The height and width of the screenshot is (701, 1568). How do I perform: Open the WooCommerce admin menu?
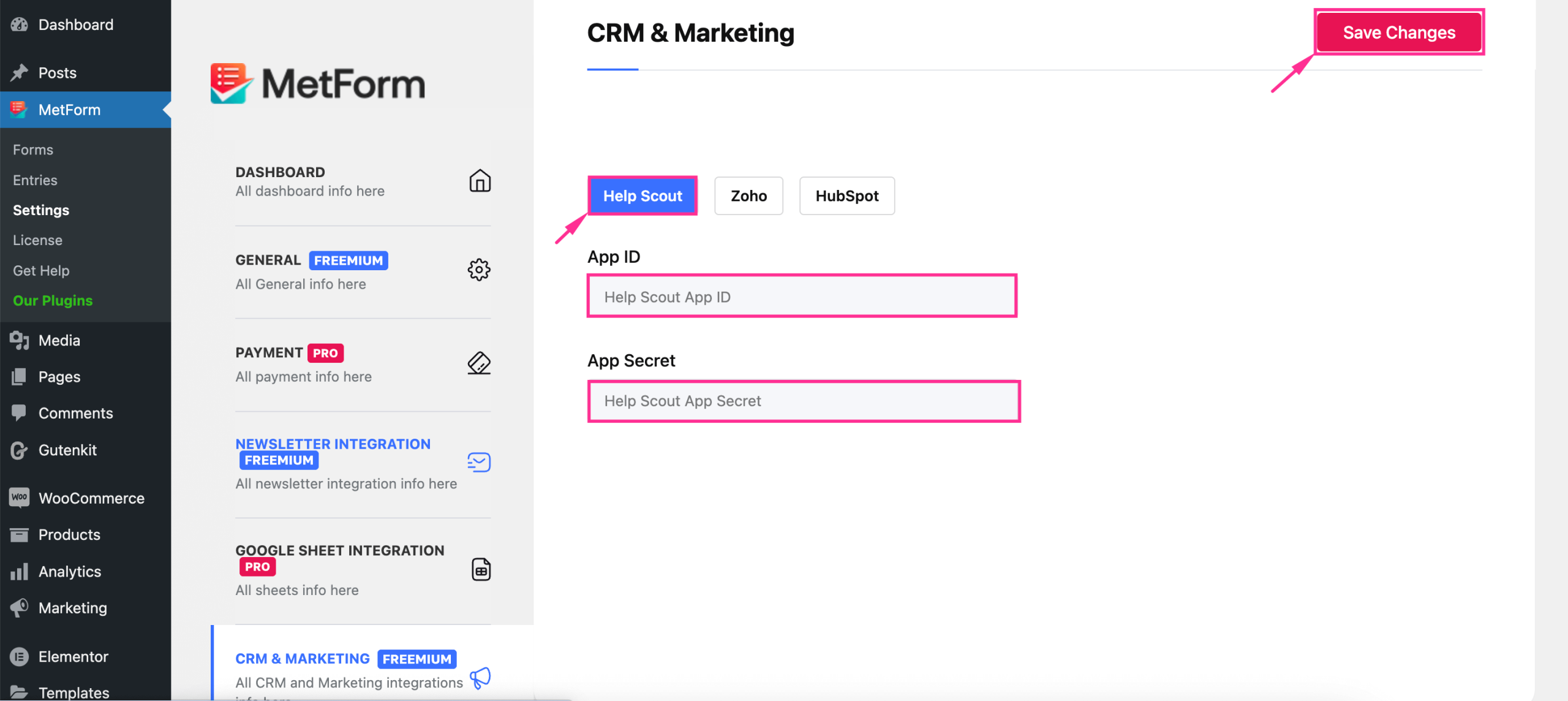(x=86, y=498)
